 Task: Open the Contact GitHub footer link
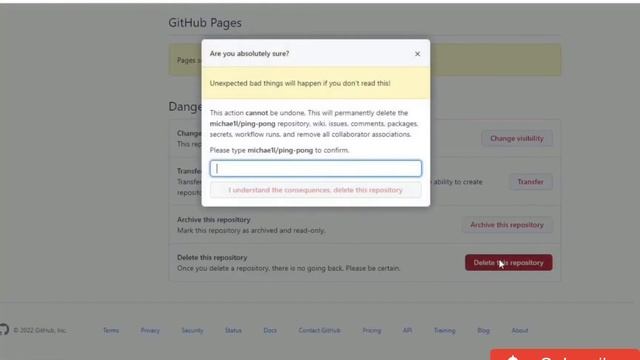(x=319, y=330)
